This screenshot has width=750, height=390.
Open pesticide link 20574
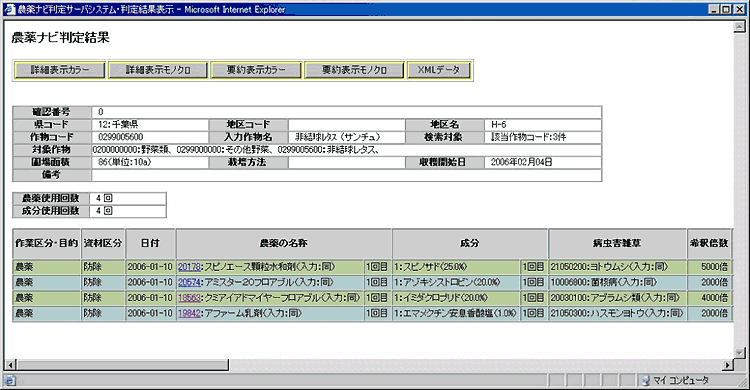[x=189, y=282]
